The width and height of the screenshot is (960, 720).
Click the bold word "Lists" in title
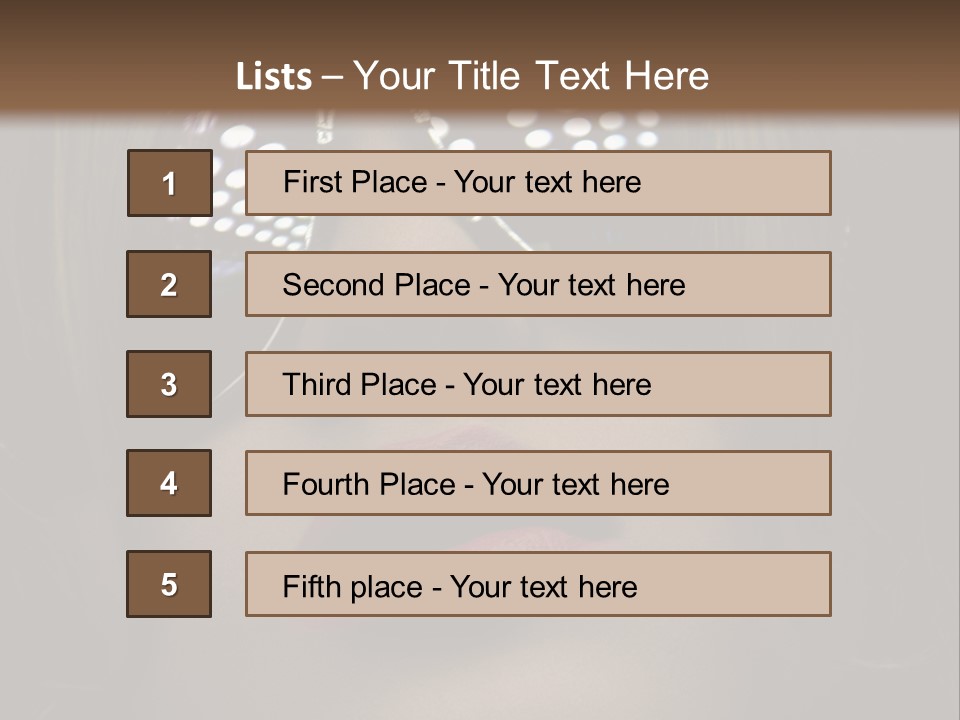tap(274, 77)
